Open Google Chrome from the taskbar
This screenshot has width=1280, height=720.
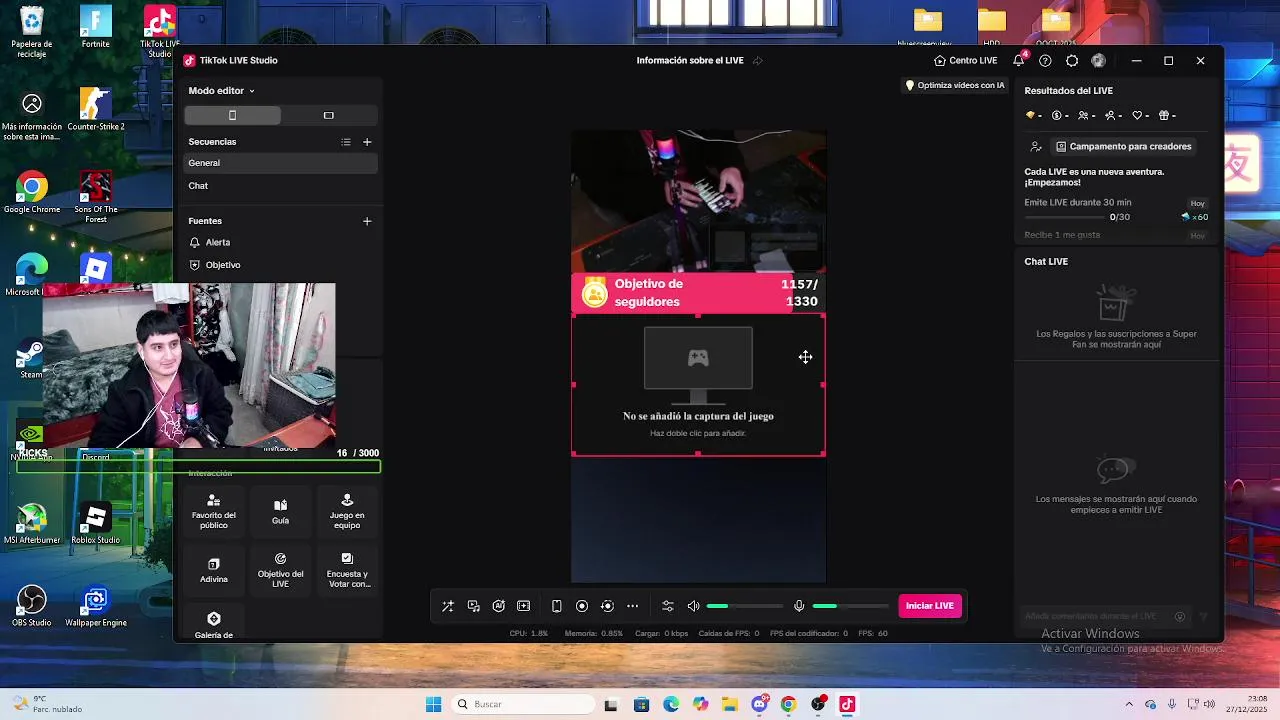pos(788,704)
